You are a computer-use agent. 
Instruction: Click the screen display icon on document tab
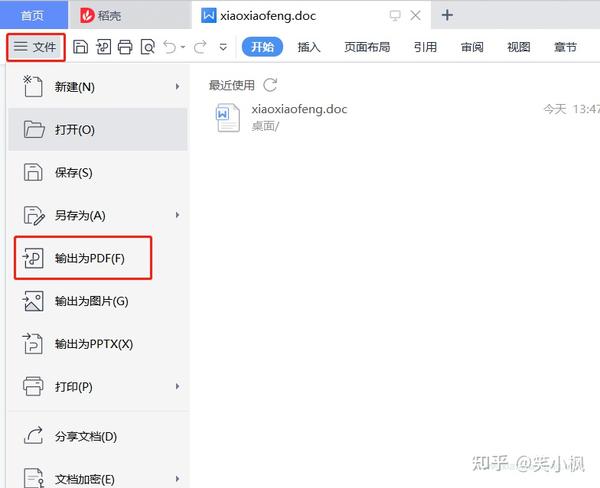[395, 16]
